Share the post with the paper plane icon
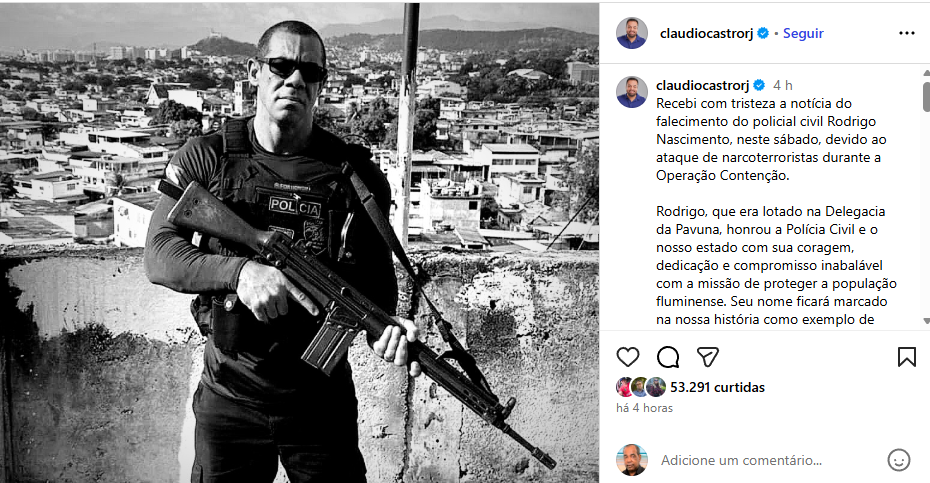 pos(707,357)
